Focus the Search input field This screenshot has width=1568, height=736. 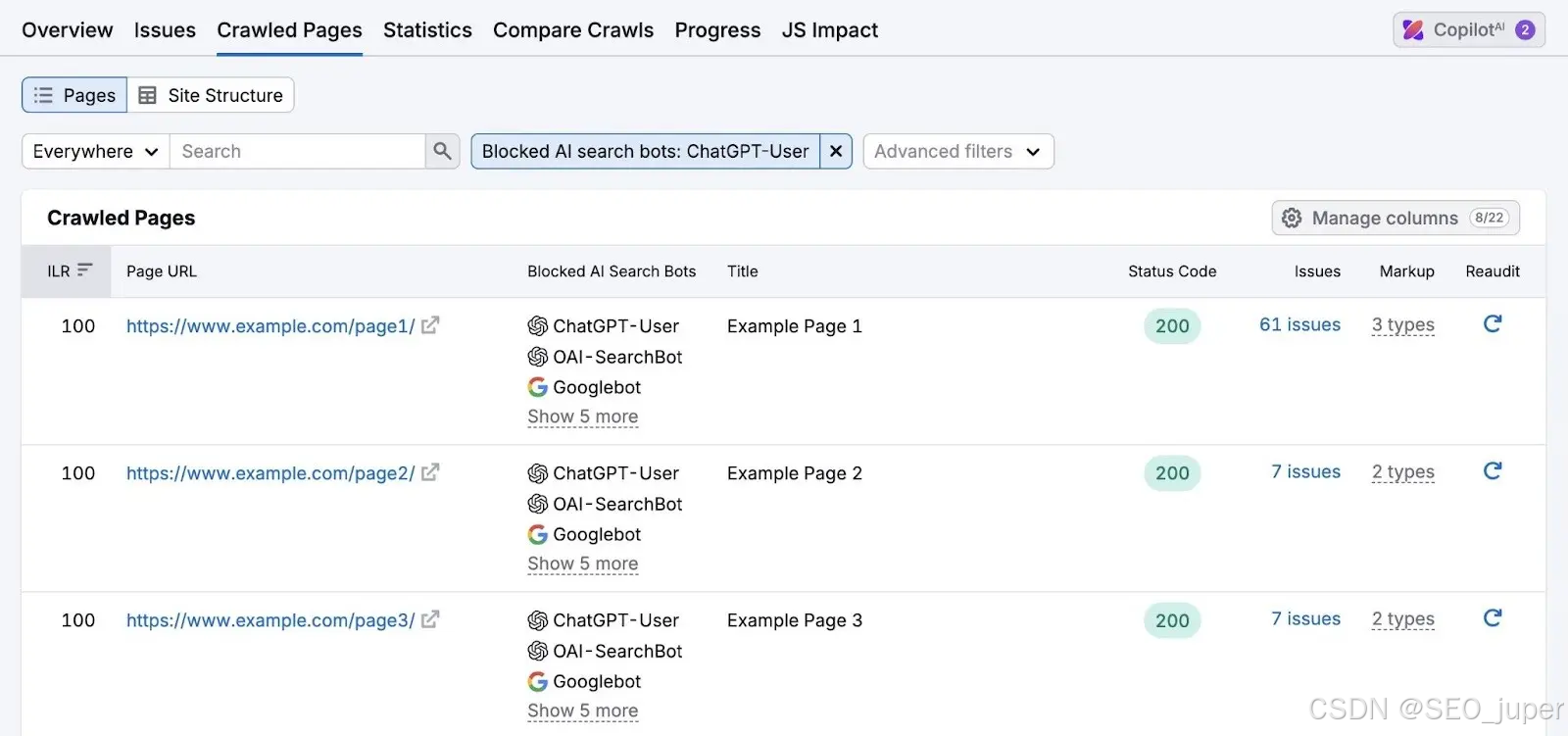click(297, 151)
